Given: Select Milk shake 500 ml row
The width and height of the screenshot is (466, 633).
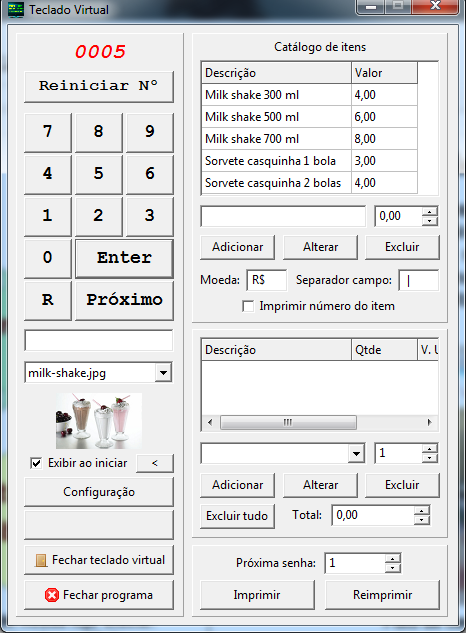Looking at the screenshot, I should coord(309,117).
